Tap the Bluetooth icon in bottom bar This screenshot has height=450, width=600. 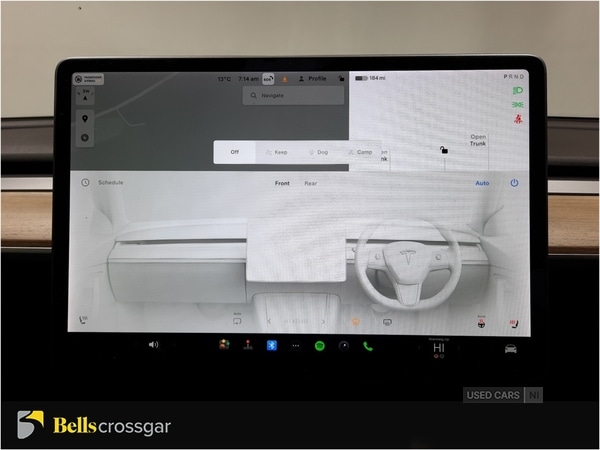[270, 346]
